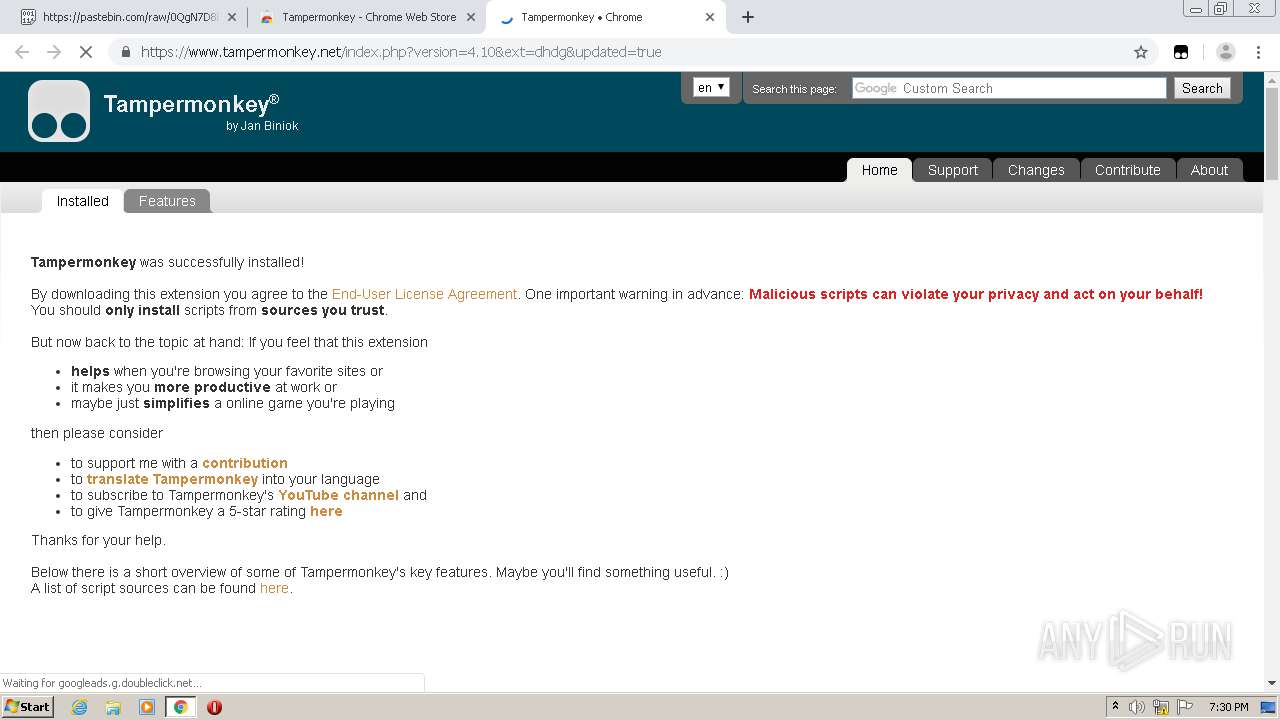Open the translate Tampermonkey link
The height and width of the screenshot is (720, 1280).
click(x=172, y=479)
